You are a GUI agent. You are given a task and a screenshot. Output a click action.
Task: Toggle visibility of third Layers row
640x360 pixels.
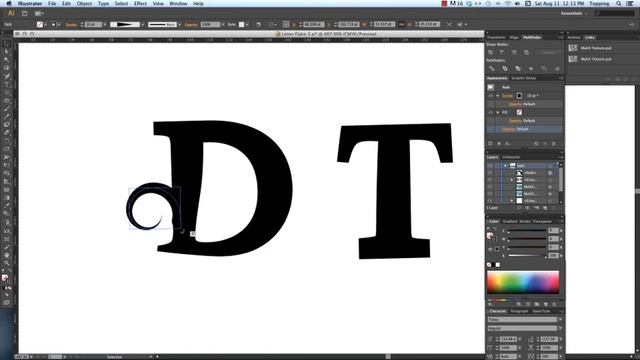[x=490, y=180]
